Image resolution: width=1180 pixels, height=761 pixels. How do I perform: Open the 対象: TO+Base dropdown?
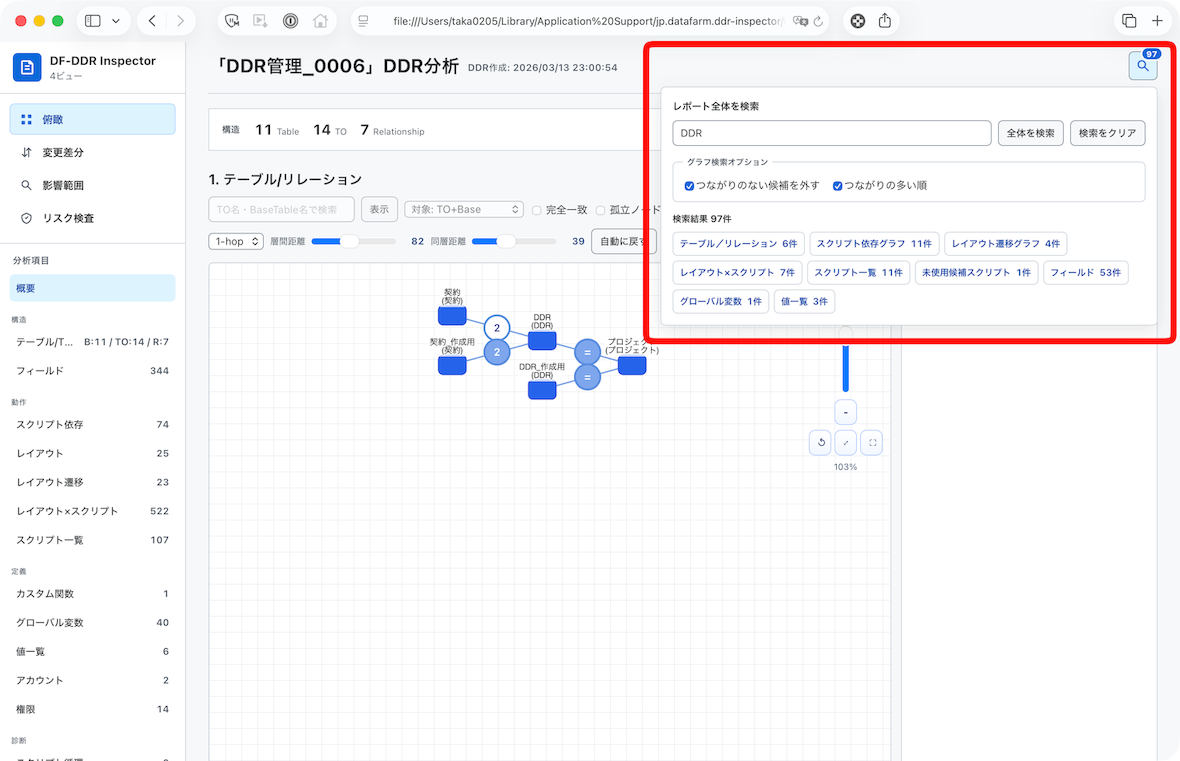point(464,209)
